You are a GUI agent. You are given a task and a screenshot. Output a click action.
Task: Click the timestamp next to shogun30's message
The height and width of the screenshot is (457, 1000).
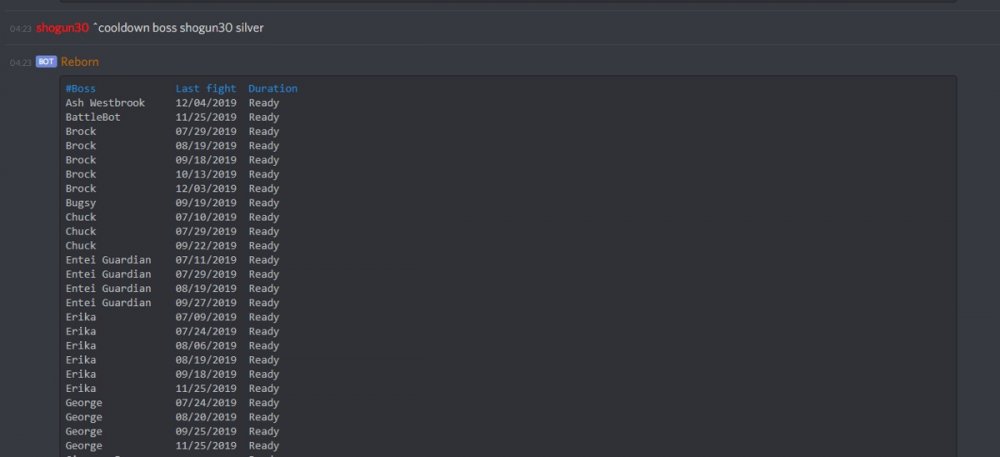20,29
